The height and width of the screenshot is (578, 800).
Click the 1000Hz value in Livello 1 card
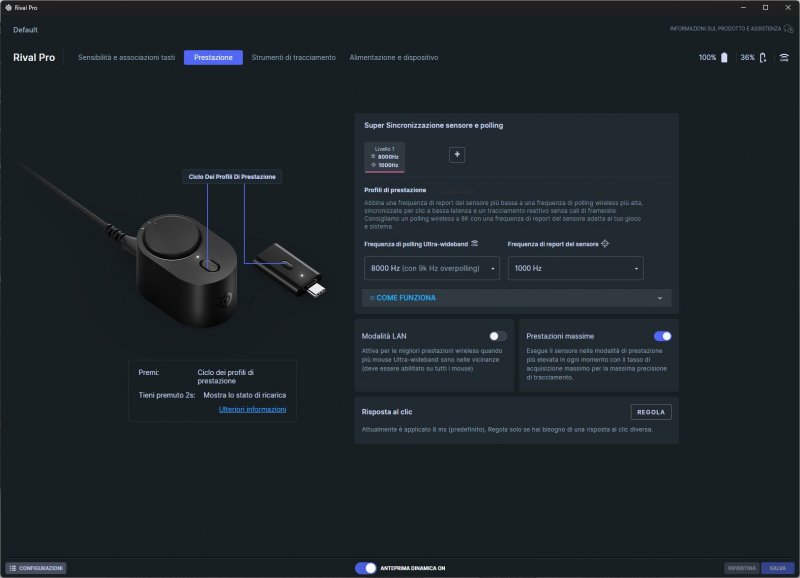[388, 165]
